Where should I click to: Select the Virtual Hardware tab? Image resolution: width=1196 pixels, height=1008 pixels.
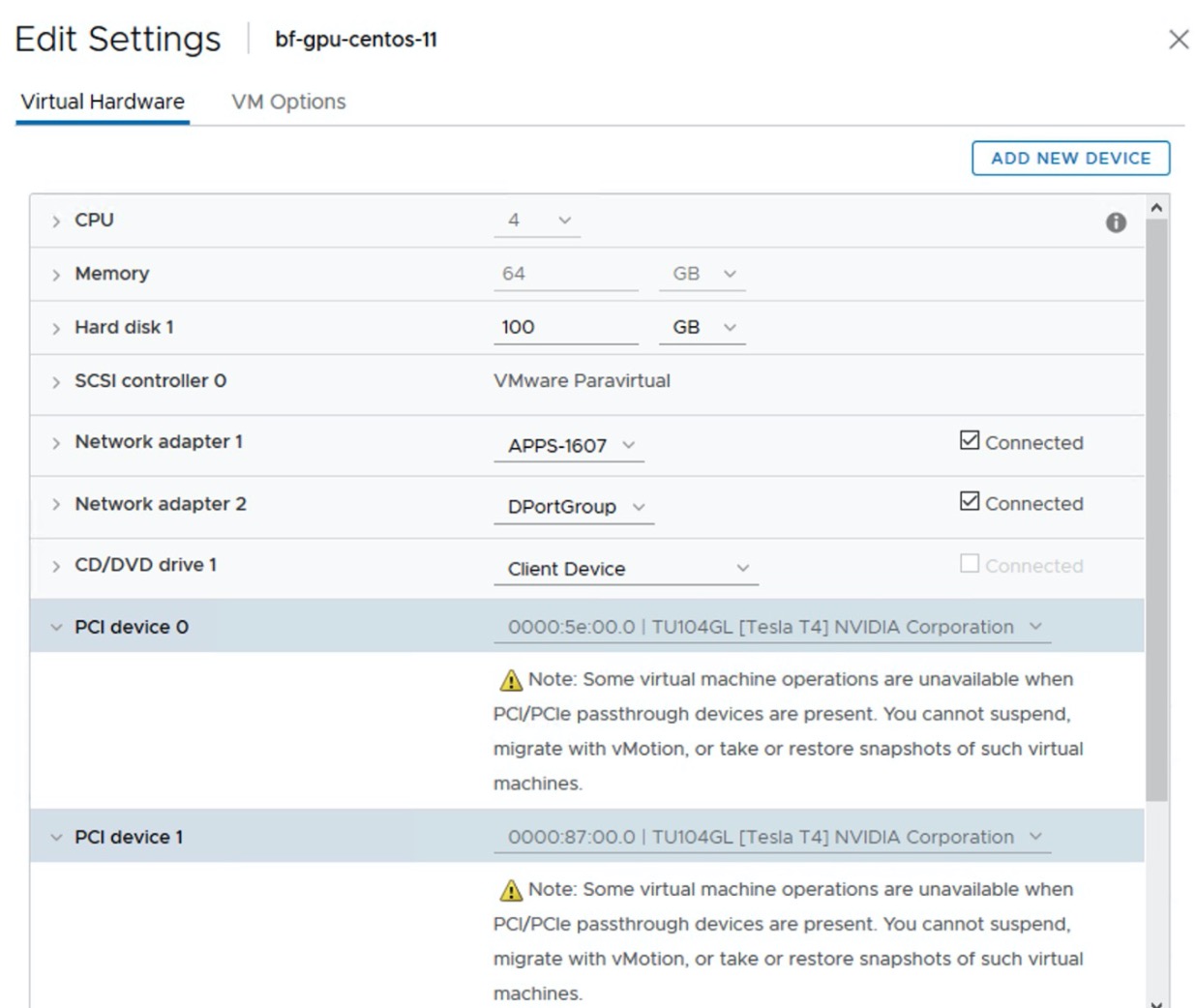(x=103, y=102)
